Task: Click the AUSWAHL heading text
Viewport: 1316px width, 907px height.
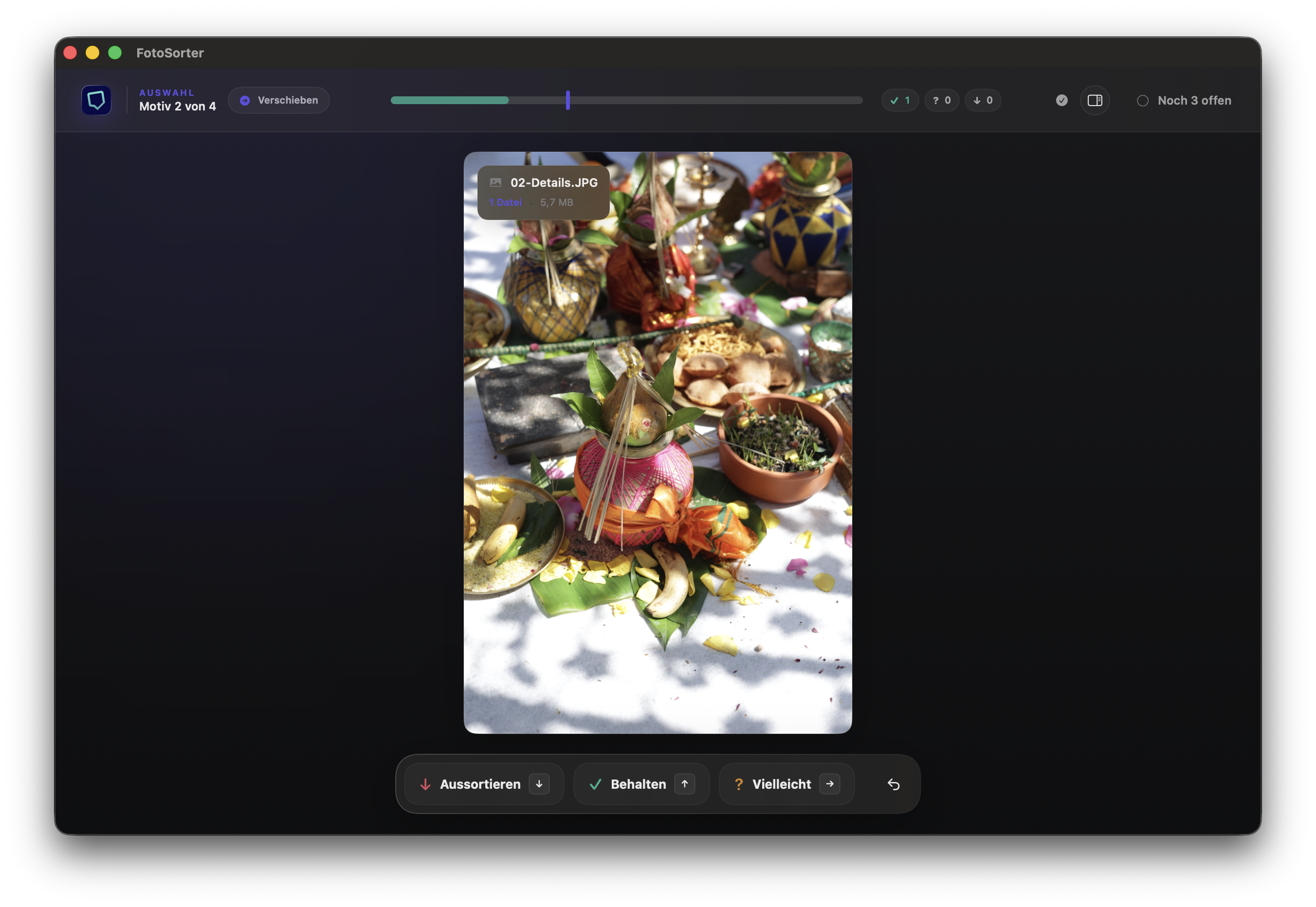Action: click(x=166, y=92)
